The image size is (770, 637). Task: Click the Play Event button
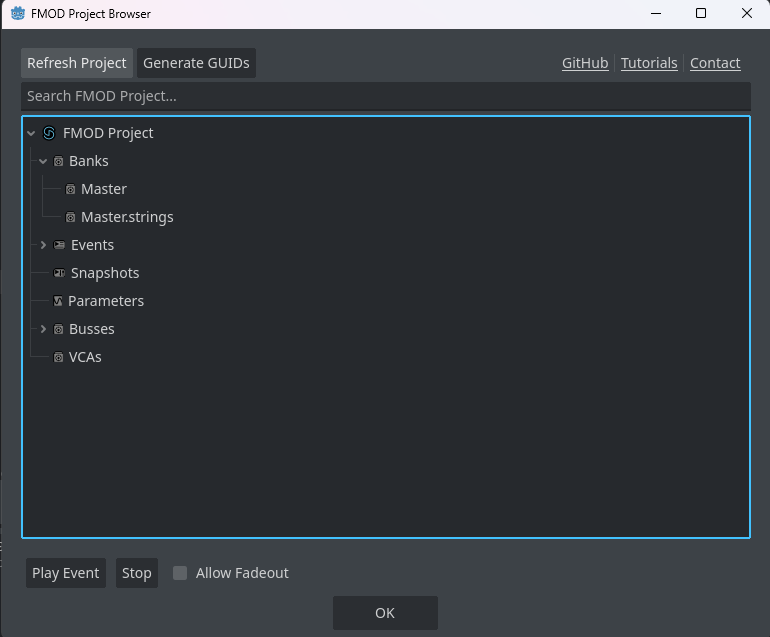coord(66,573)
